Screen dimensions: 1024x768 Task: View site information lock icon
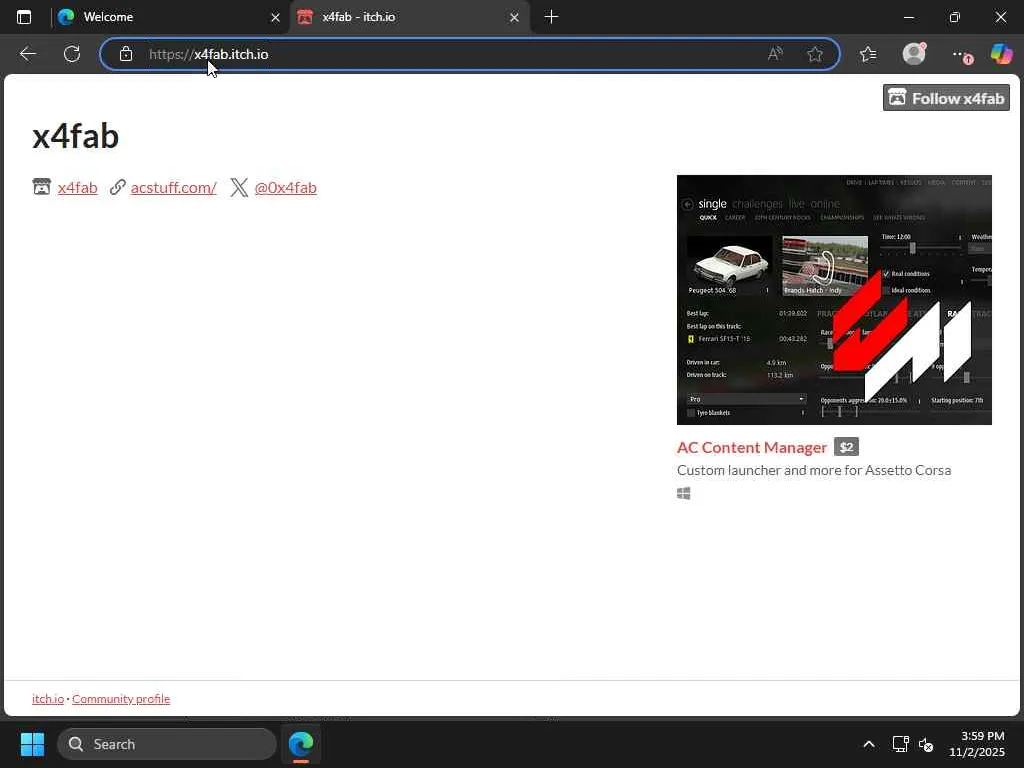126,54
